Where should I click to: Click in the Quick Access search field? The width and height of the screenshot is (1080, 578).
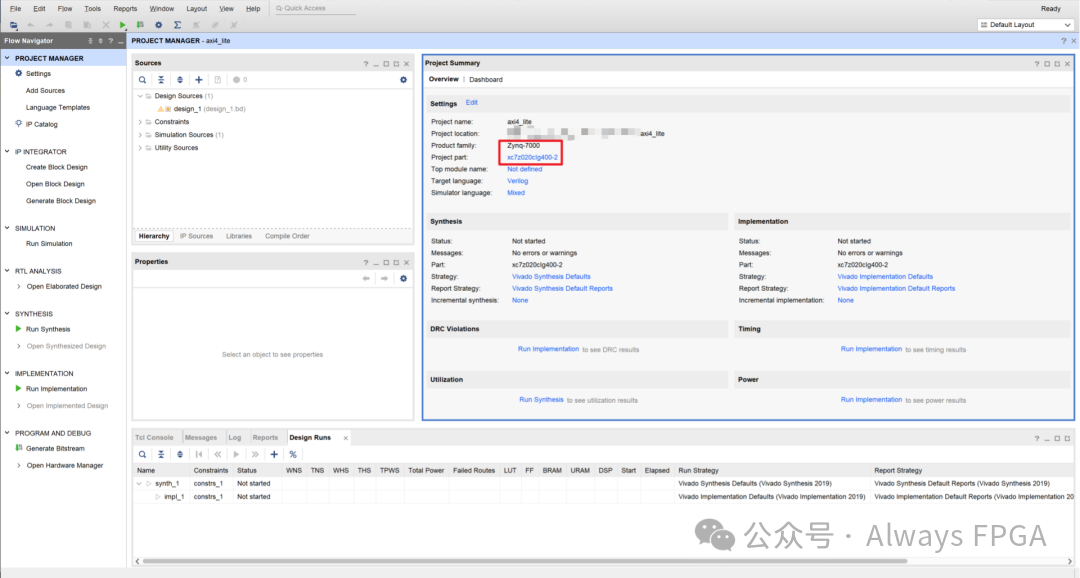(315, 9)
